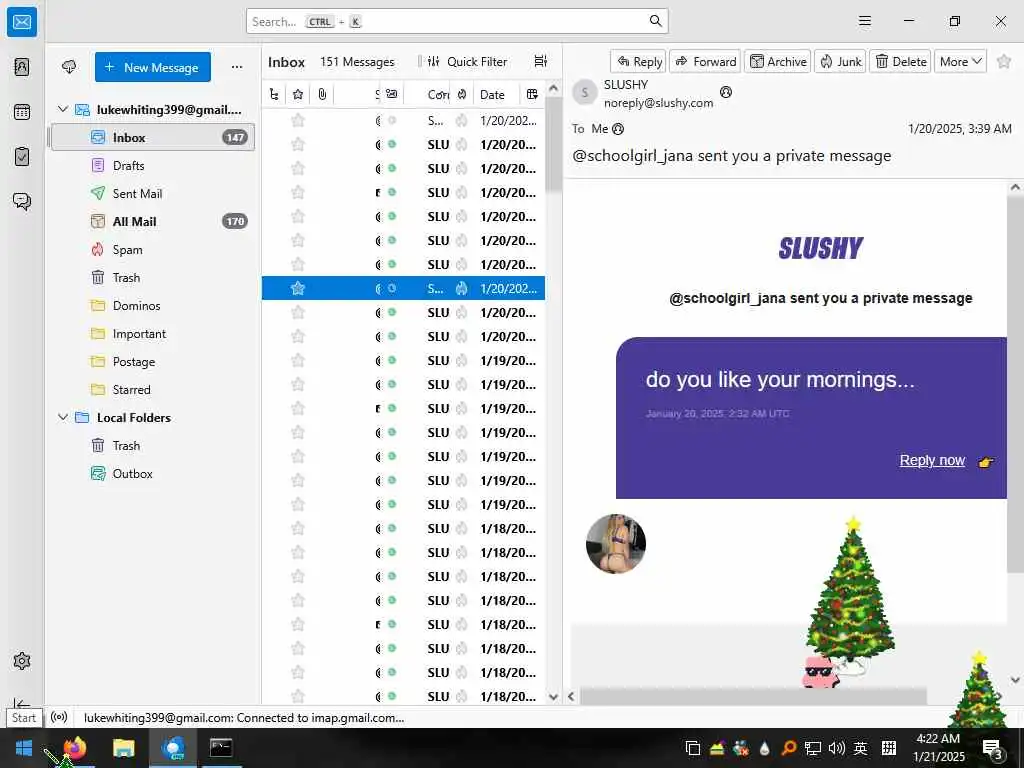Click contact icon beside recipient Me
Image resolution: width=1024 pixels, height=768 pixels.
618,129
